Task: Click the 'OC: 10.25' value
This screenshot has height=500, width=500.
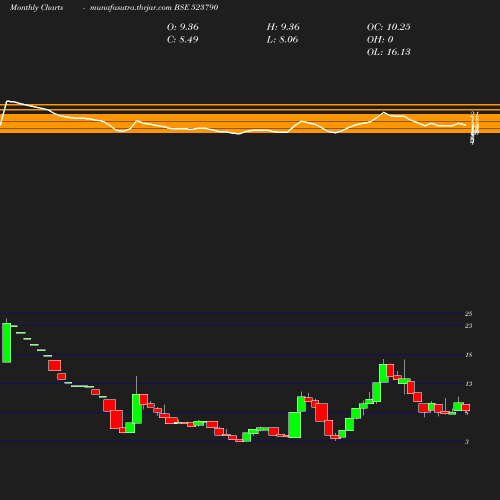Action: point(388,27)
